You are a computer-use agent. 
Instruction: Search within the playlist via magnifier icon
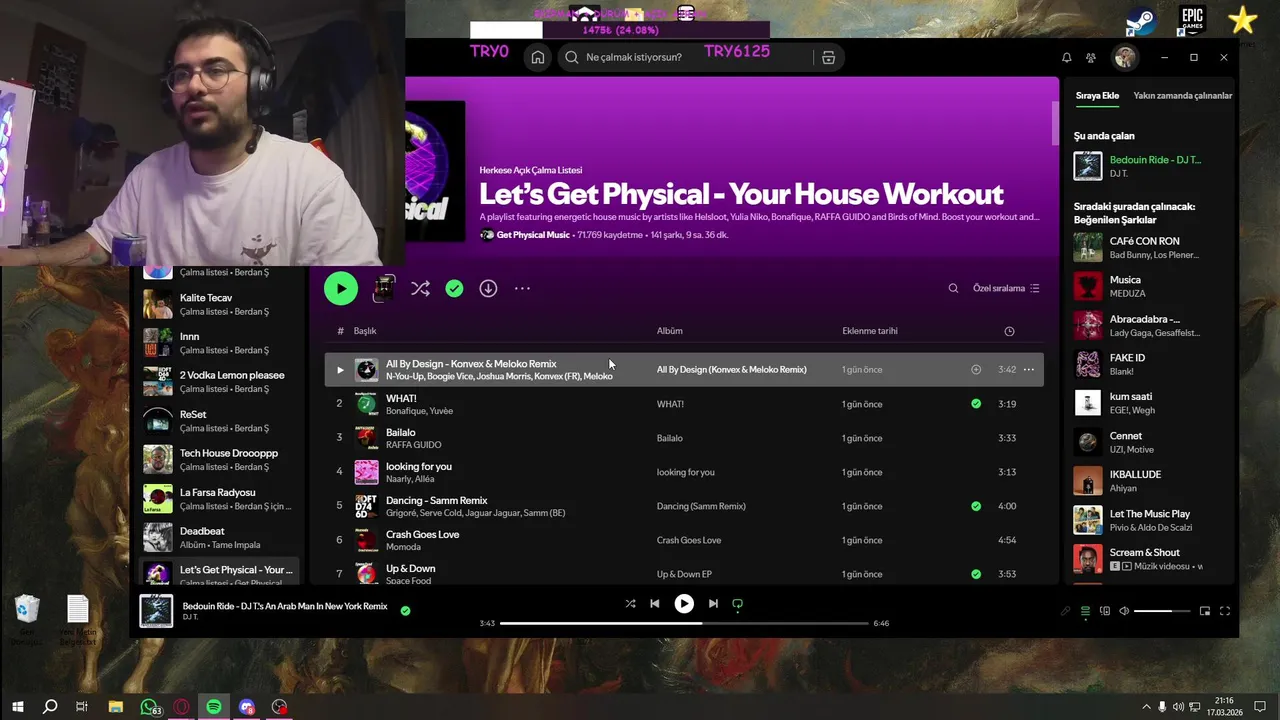coord(953,288)
